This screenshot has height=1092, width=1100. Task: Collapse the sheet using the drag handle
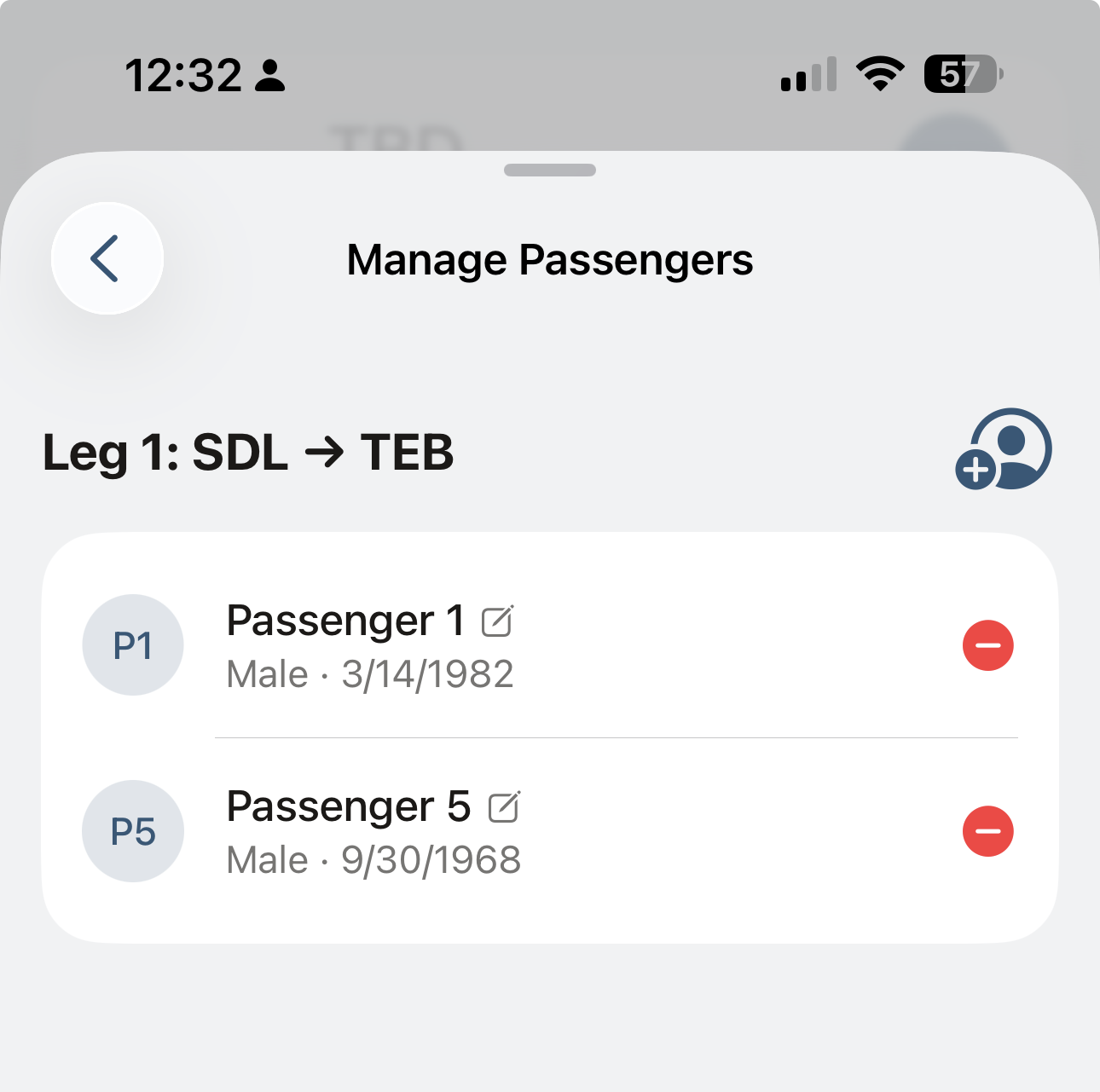click(550, 170)
